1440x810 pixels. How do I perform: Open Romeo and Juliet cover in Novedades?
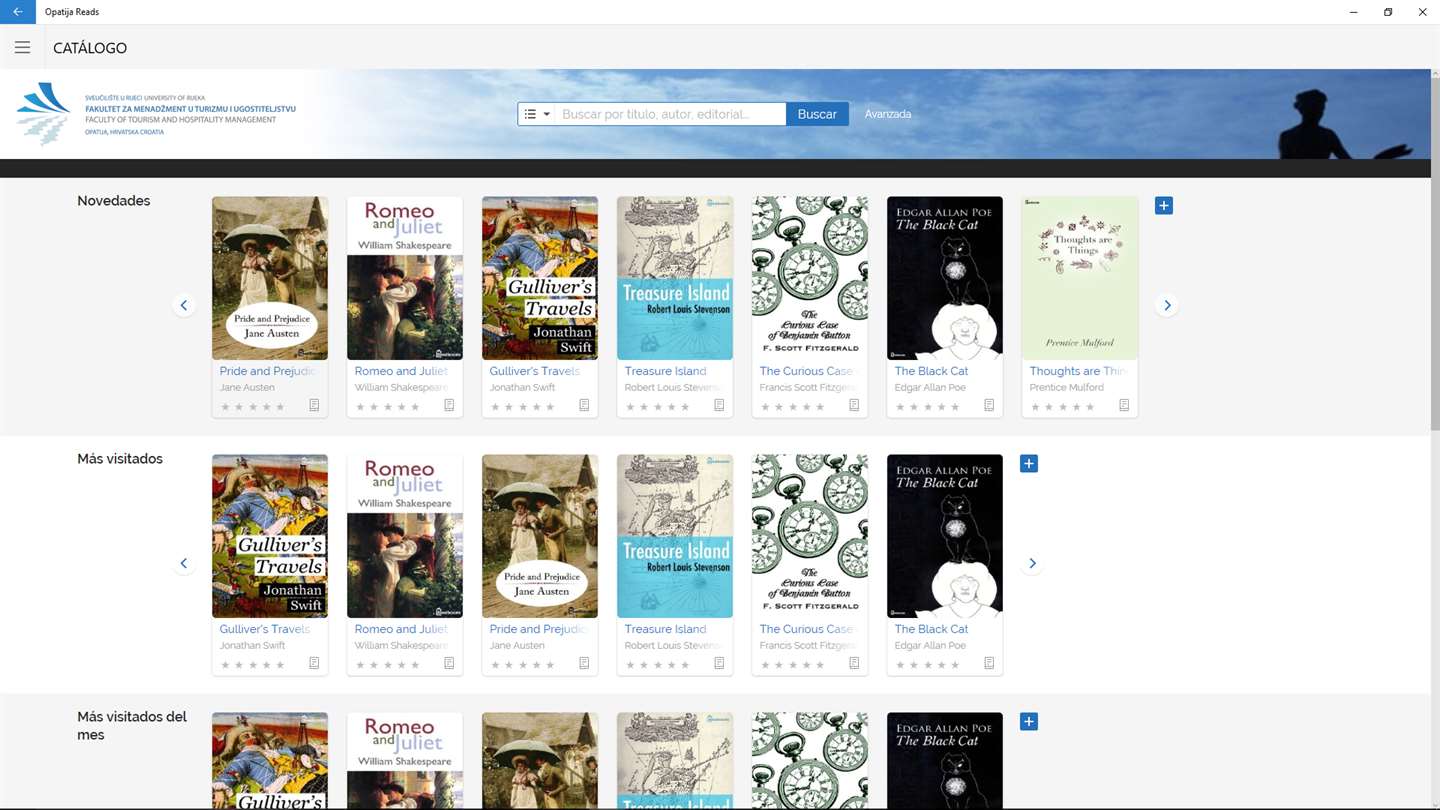pyautogui.click(x=405, y=278)
